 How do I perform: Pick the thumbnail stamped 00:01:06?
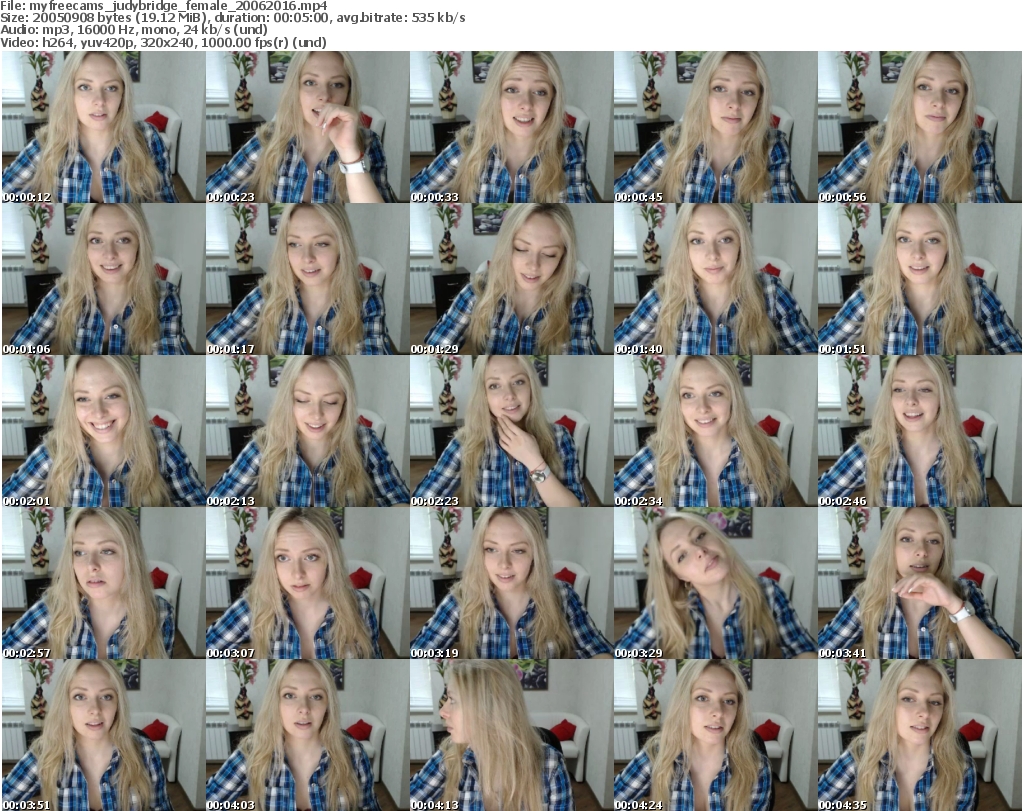[x=104, y=279]
